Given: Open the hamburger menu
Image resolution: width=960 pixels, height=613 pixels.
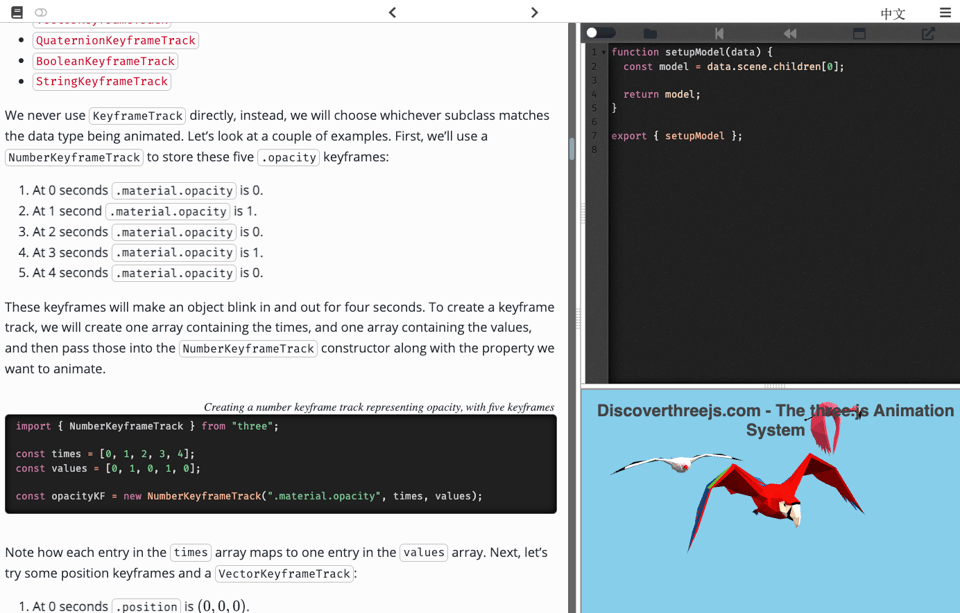Looking at the screenshot, I should pos(945,13).
